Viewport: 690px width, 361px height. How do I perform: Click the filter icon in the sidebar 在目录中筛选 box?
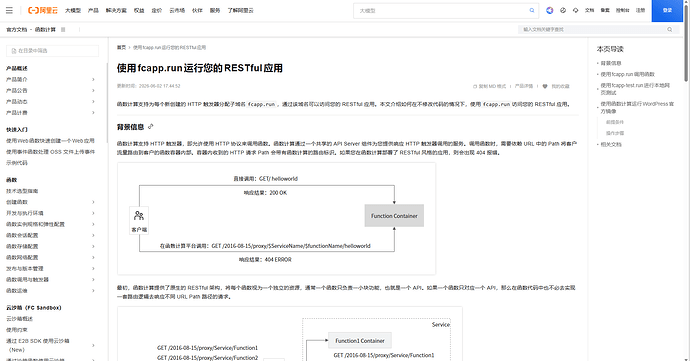(x=14, y=51)
